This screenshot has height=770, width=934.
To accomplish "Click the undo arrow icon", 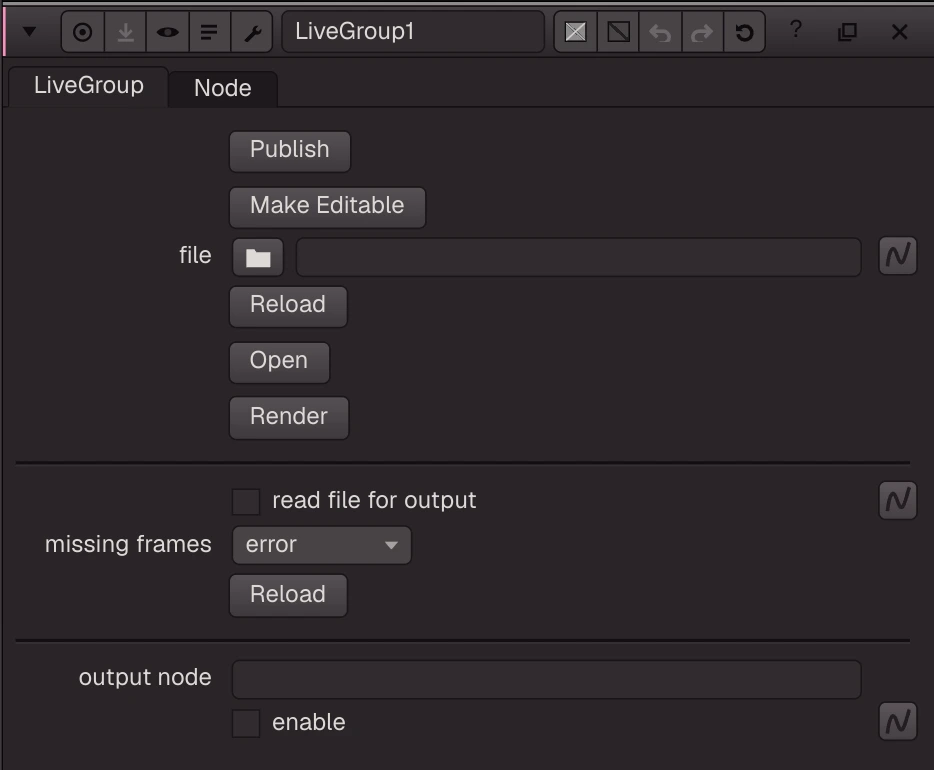I will [x=660, y=32].
